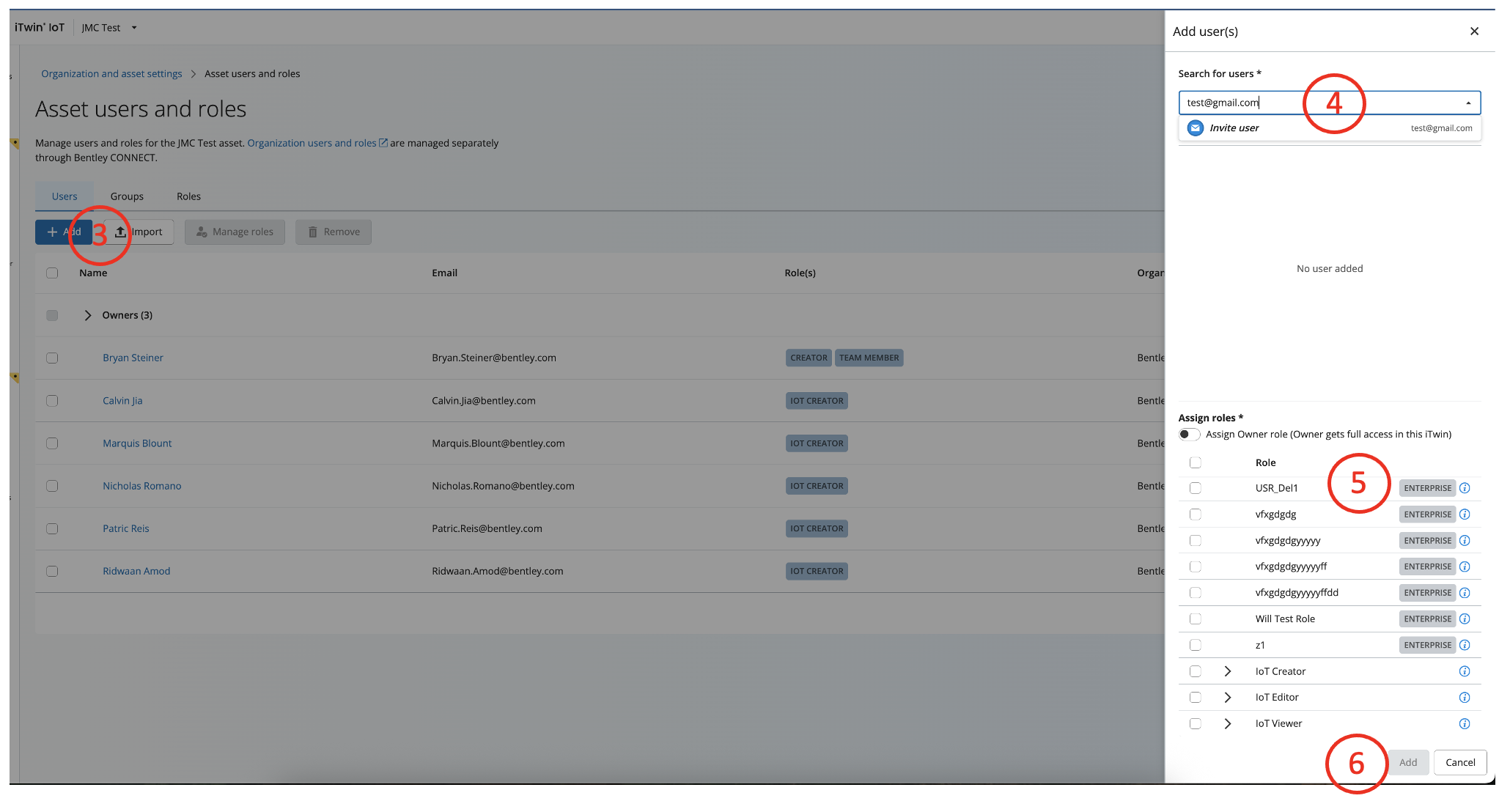This screenshot has height=812, width=1510.
Task: Open Organization and asset settings breadcrumb link
Action: [111, 74]
